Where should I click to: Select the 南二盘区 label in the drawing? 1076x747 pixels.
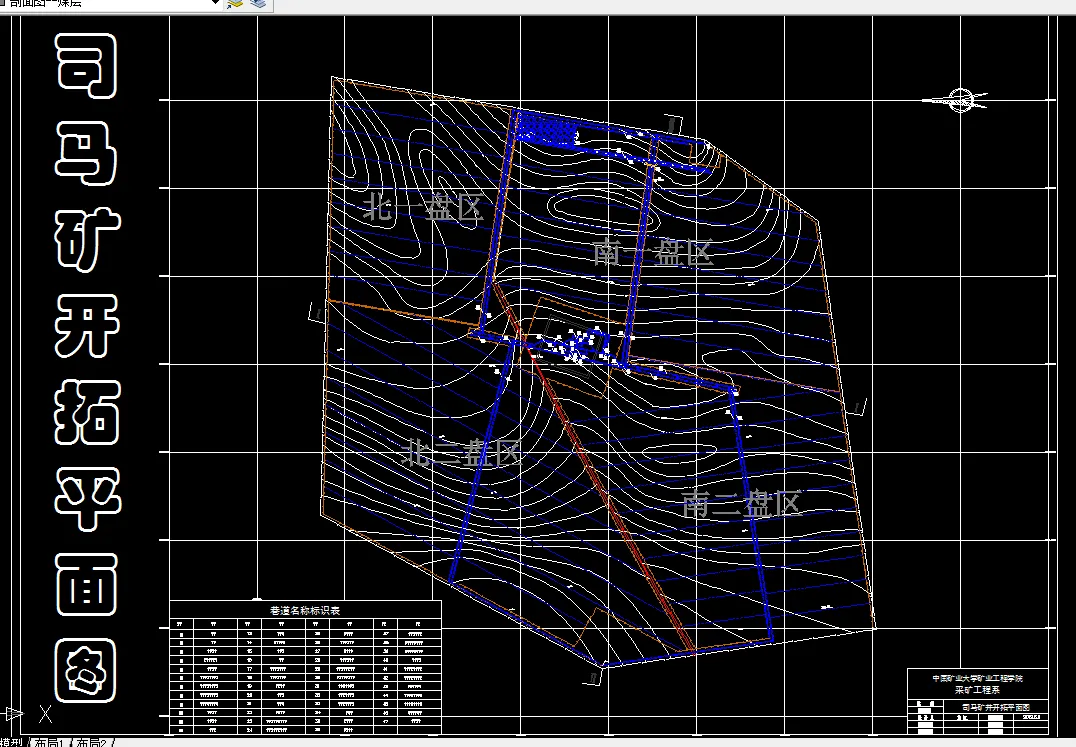coord(742,504)
